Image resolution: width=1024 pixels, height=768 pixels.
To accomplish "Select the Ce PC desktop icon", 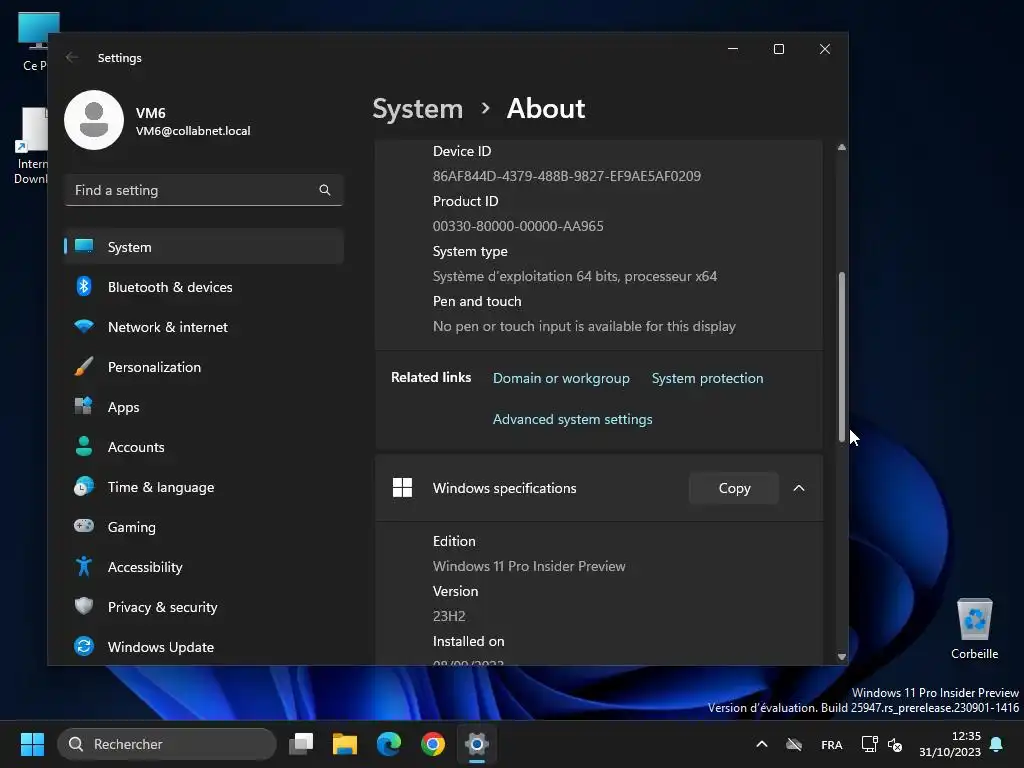I will [x=34, y=40].
